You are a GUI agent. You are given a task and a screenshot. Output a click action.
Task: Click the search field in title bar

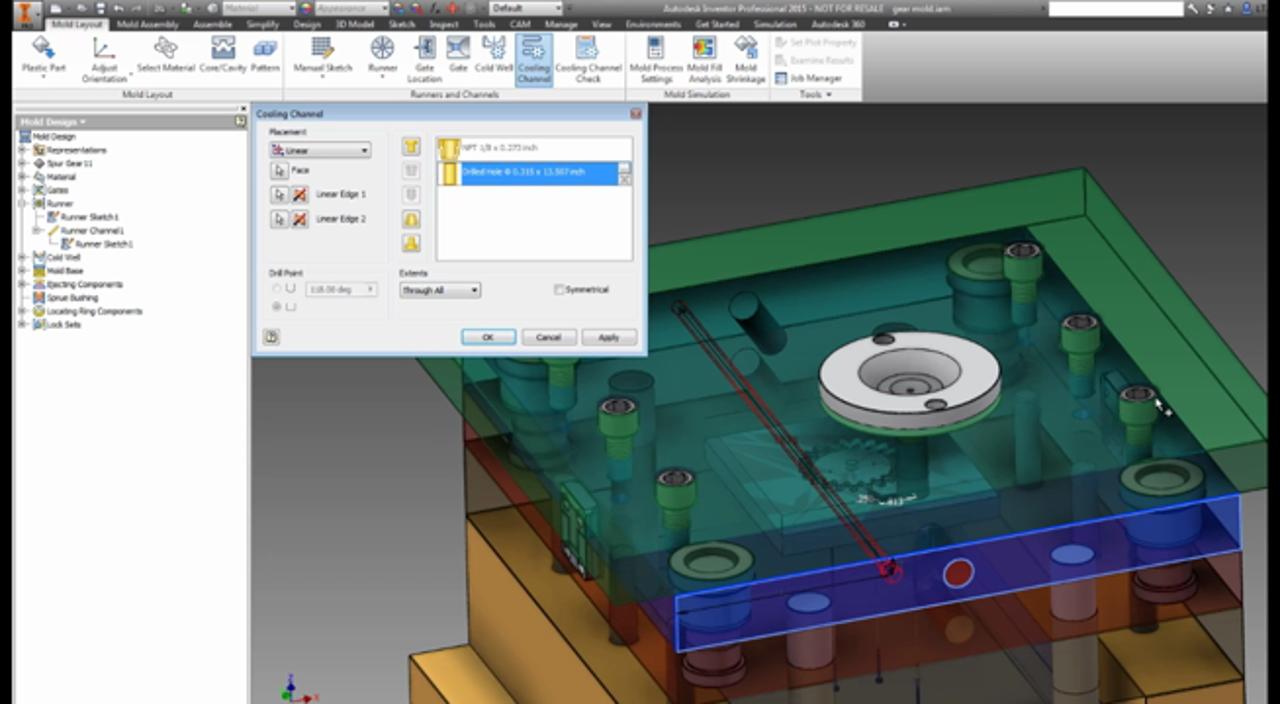pos(1115,8)
